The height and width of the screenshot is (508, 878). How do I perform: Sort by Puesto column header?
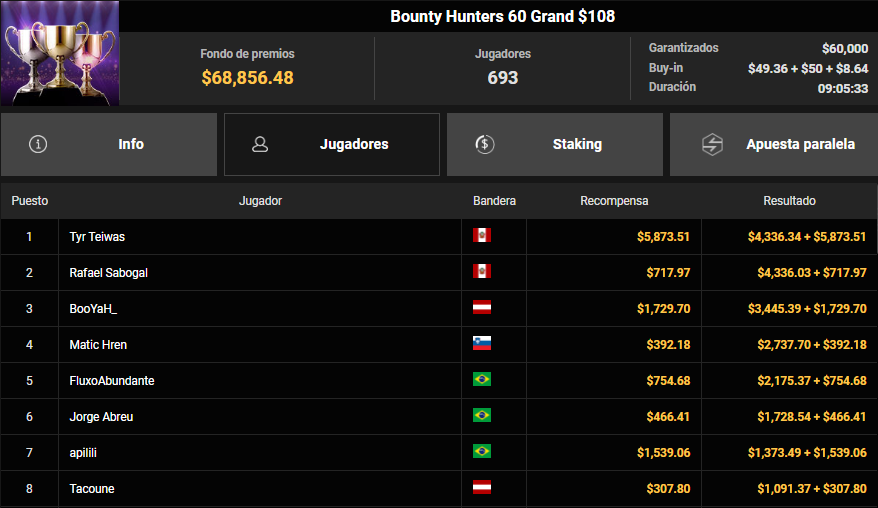(x=30, y=201)
